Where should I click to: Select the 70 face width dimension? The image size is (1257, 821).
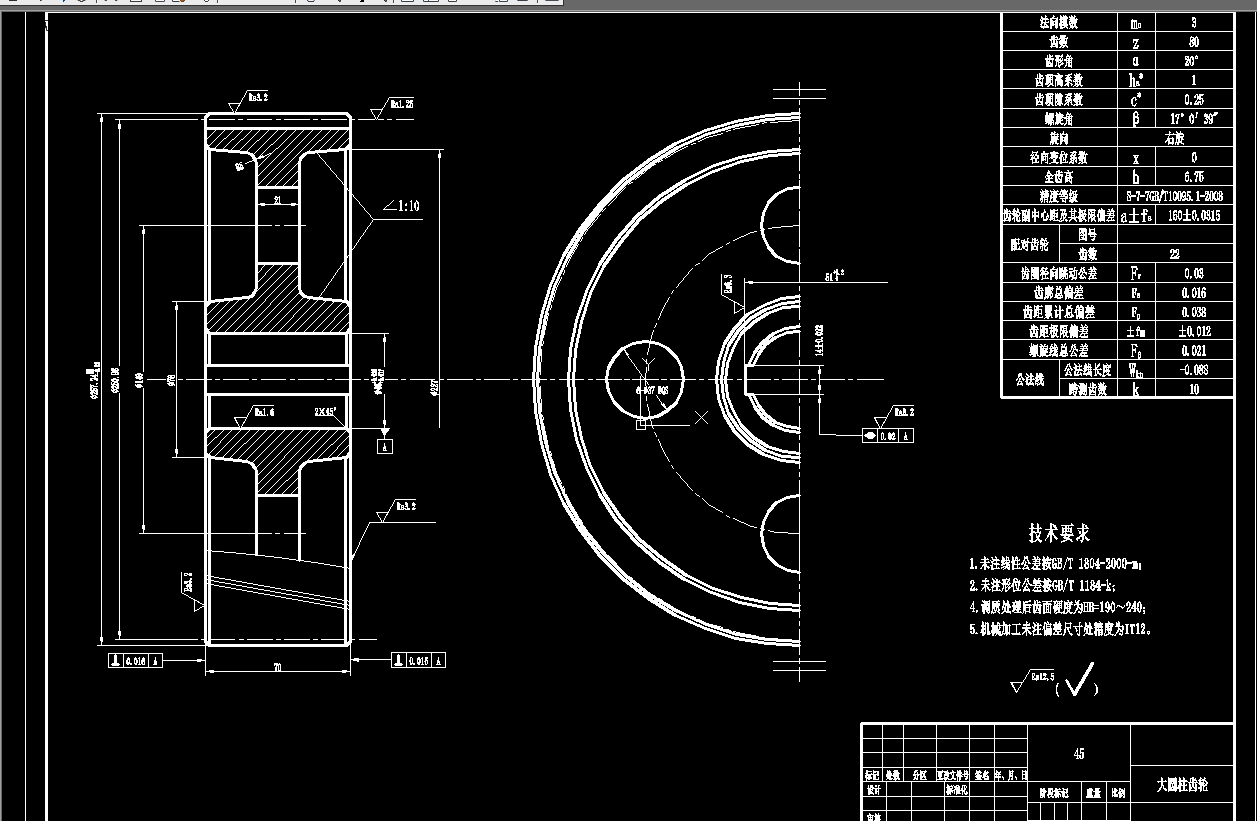277,666
